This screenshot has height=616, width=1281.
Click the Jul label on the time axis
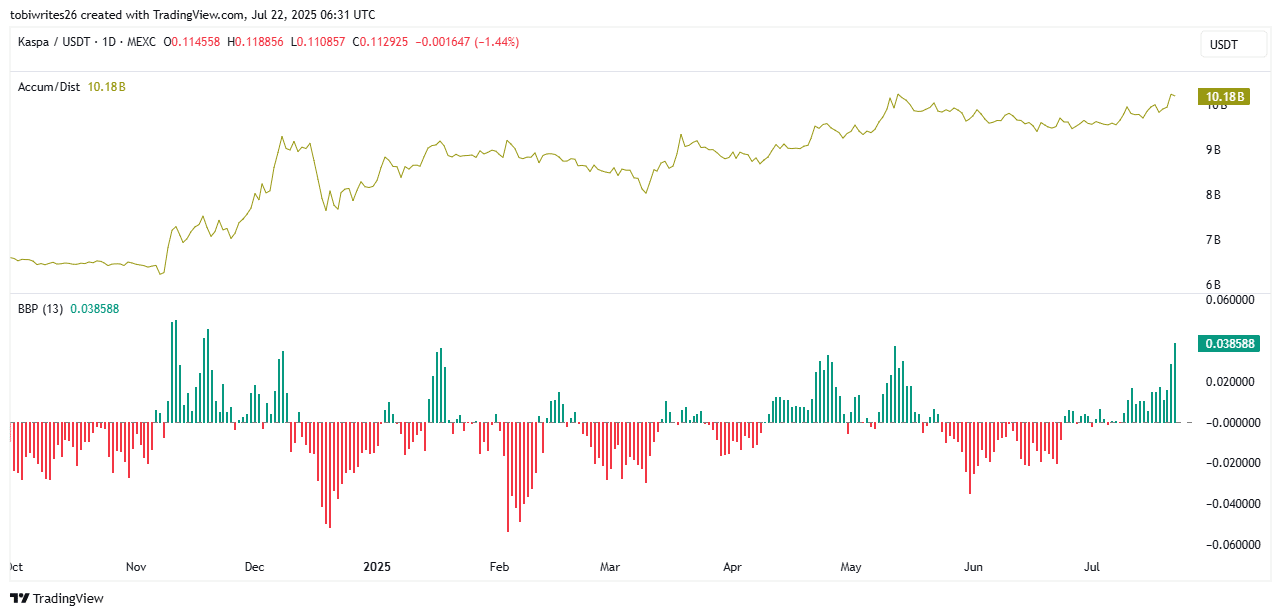(x=1092, y=567)
